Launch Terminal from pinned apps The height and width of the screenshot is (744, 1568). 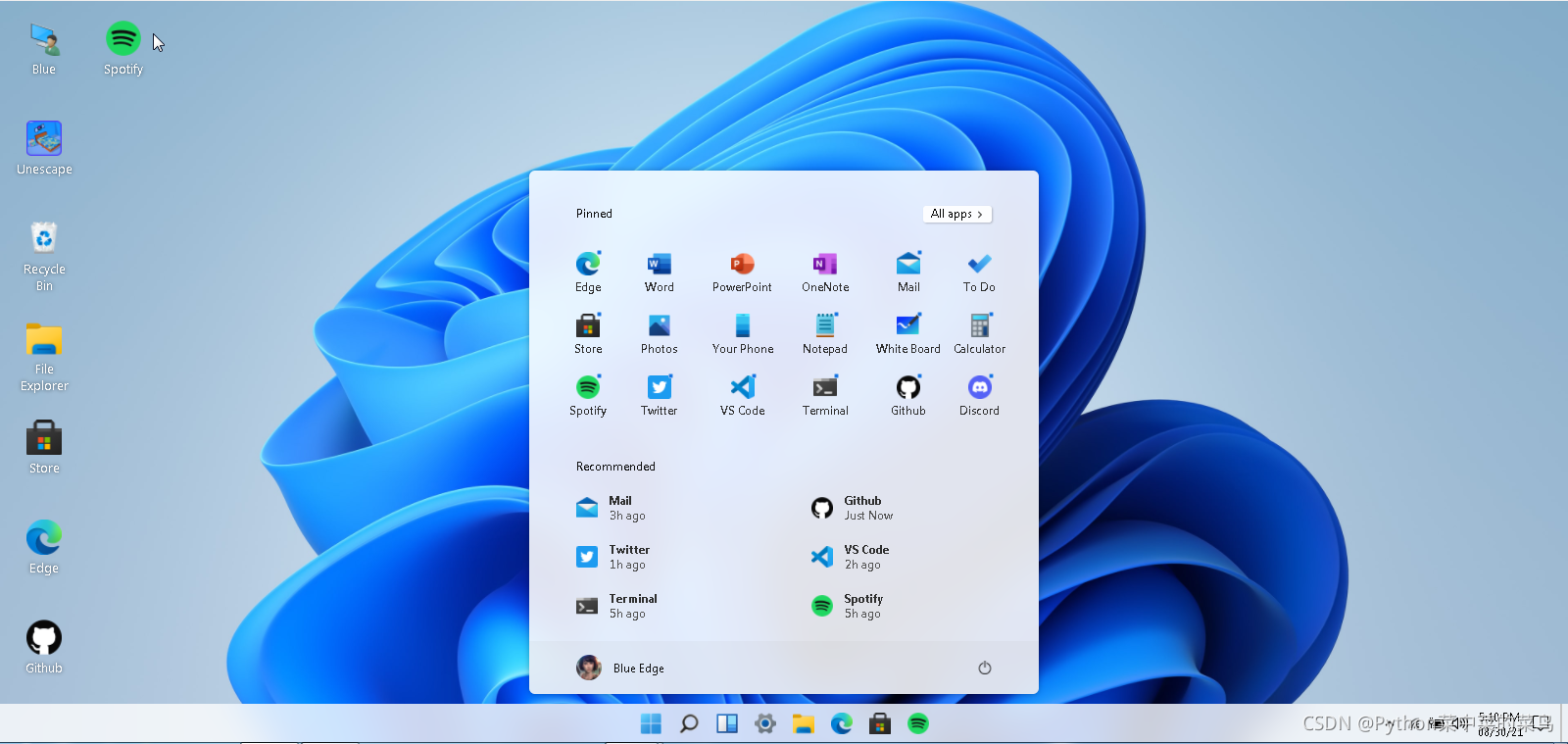[825, 395]
